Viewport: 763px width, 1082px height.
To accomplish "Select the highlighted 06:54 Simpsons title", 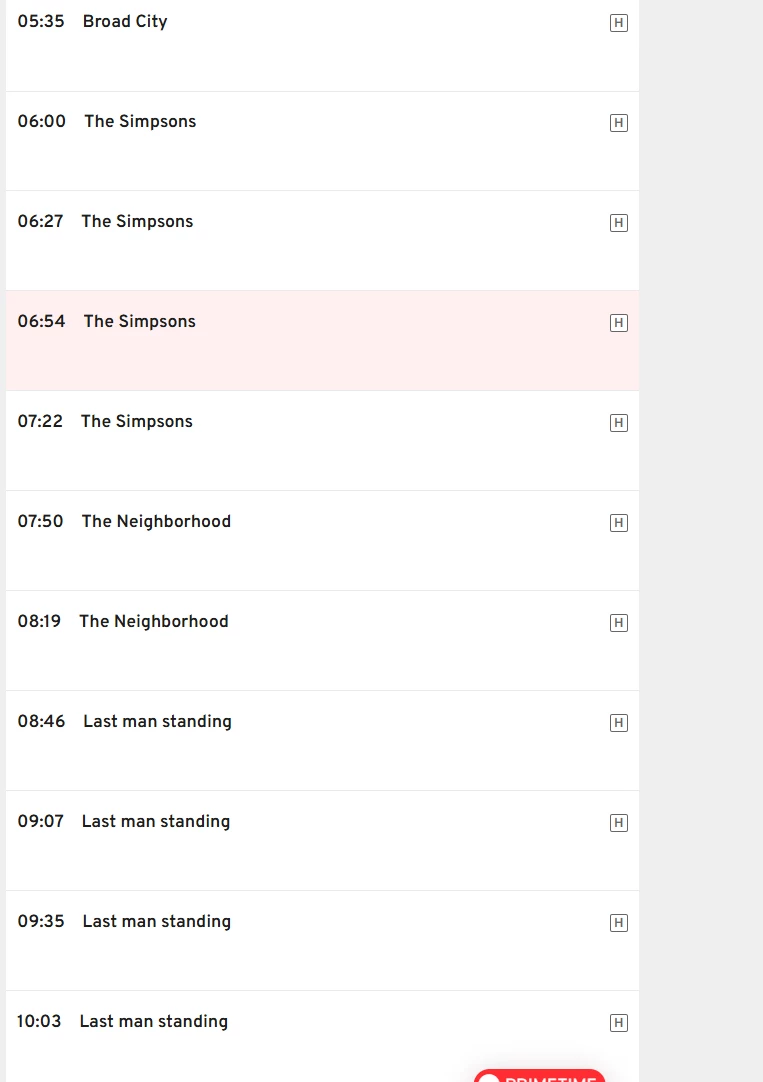I will 140,322.
